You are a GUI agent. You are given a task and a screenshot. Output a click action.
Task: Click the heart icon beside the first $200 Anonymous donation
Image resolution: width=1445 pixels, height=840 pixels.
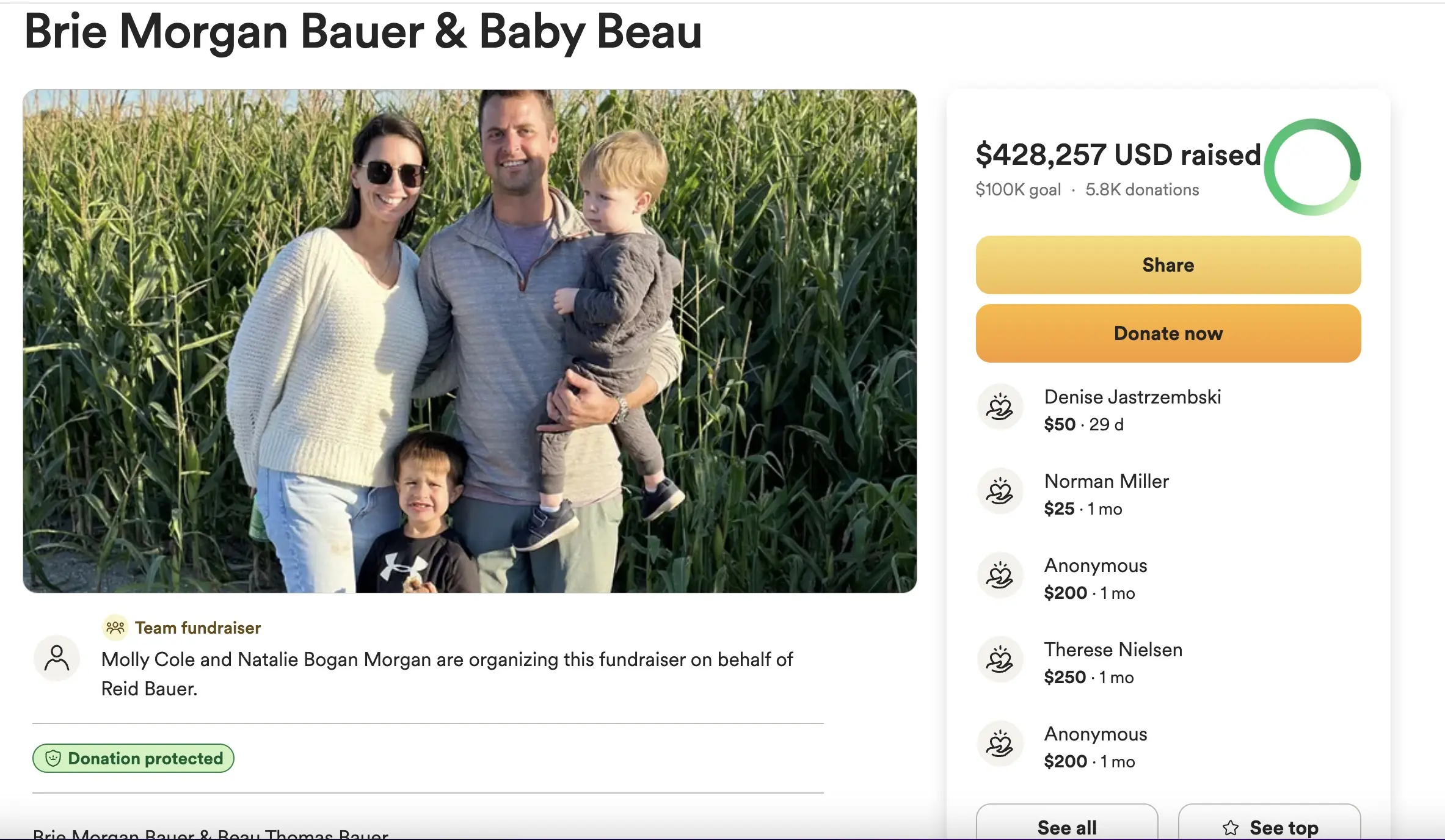1000,576
